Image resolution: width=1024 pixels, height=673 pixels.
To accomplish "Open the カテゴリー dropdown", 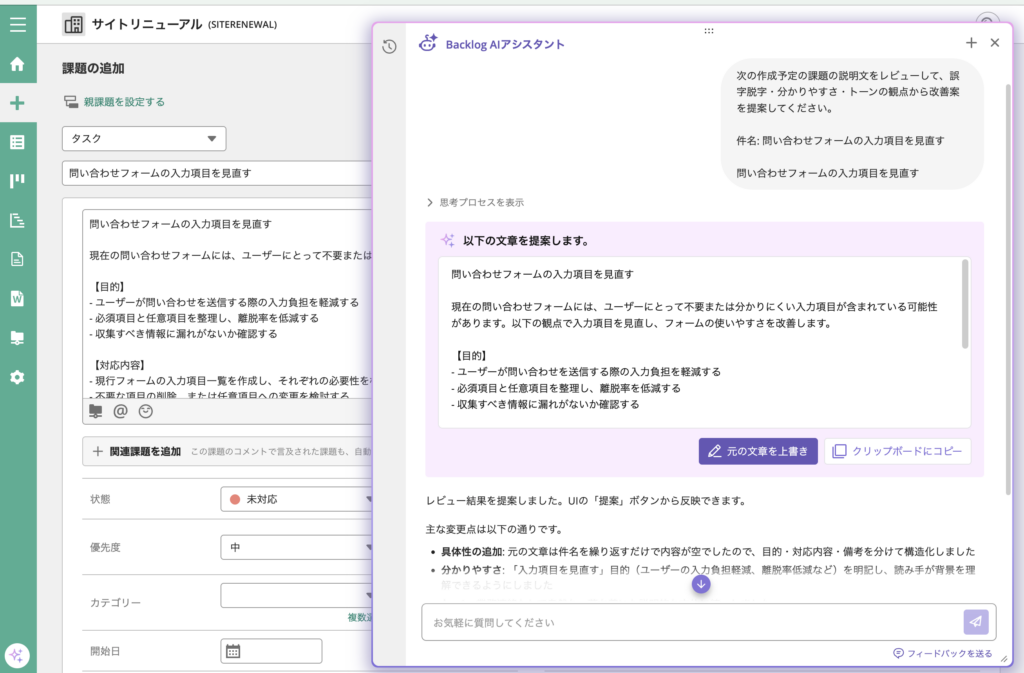I will click(x=296, y=595).
